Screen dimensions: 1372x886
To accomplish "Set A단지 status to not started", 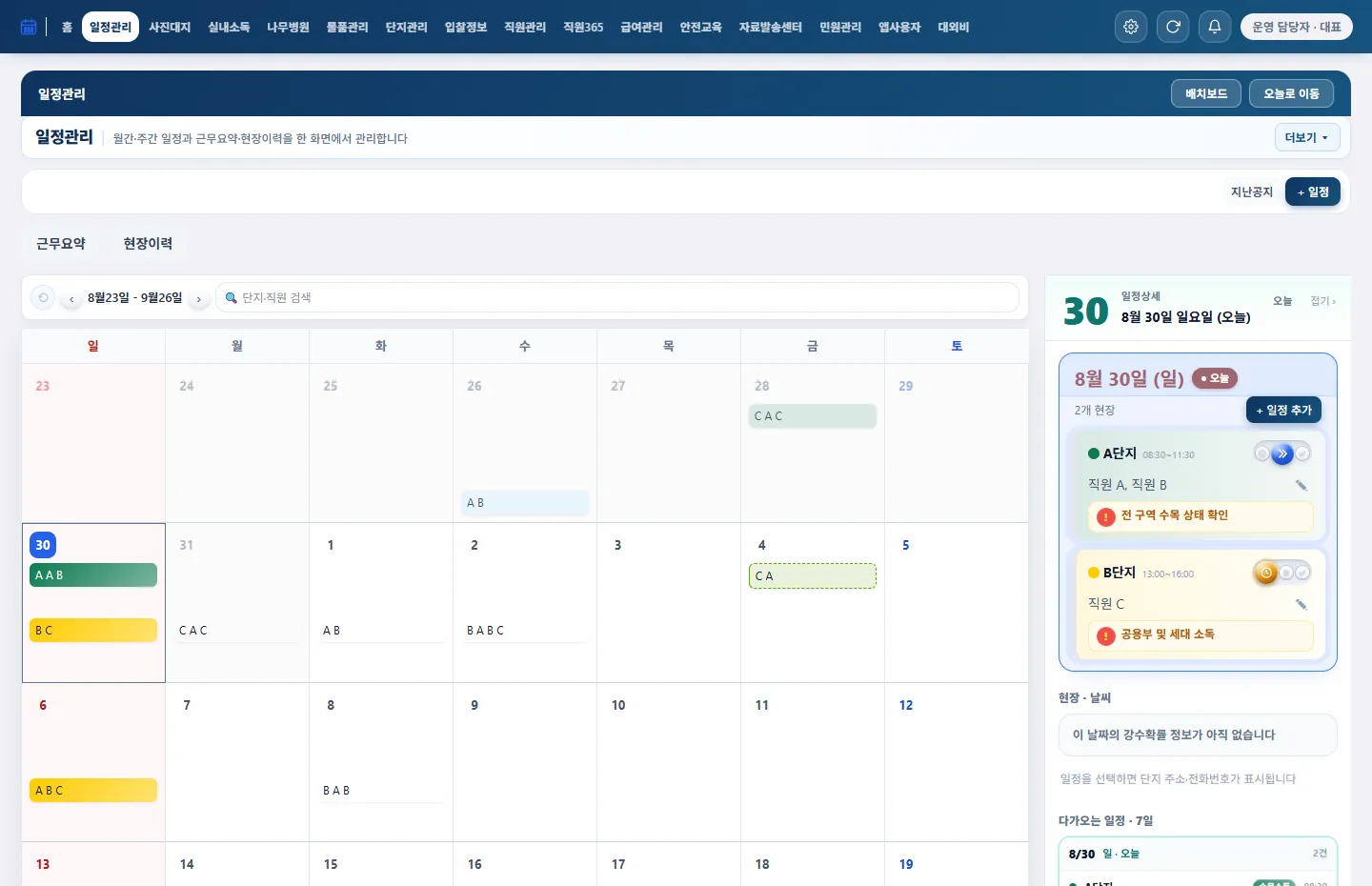I will click(x=1262, y=453).
